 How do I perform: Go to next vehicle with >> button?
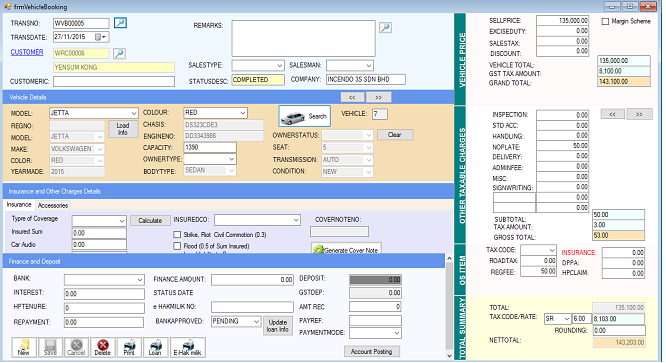pyautogui.click(x=378, y=97)
